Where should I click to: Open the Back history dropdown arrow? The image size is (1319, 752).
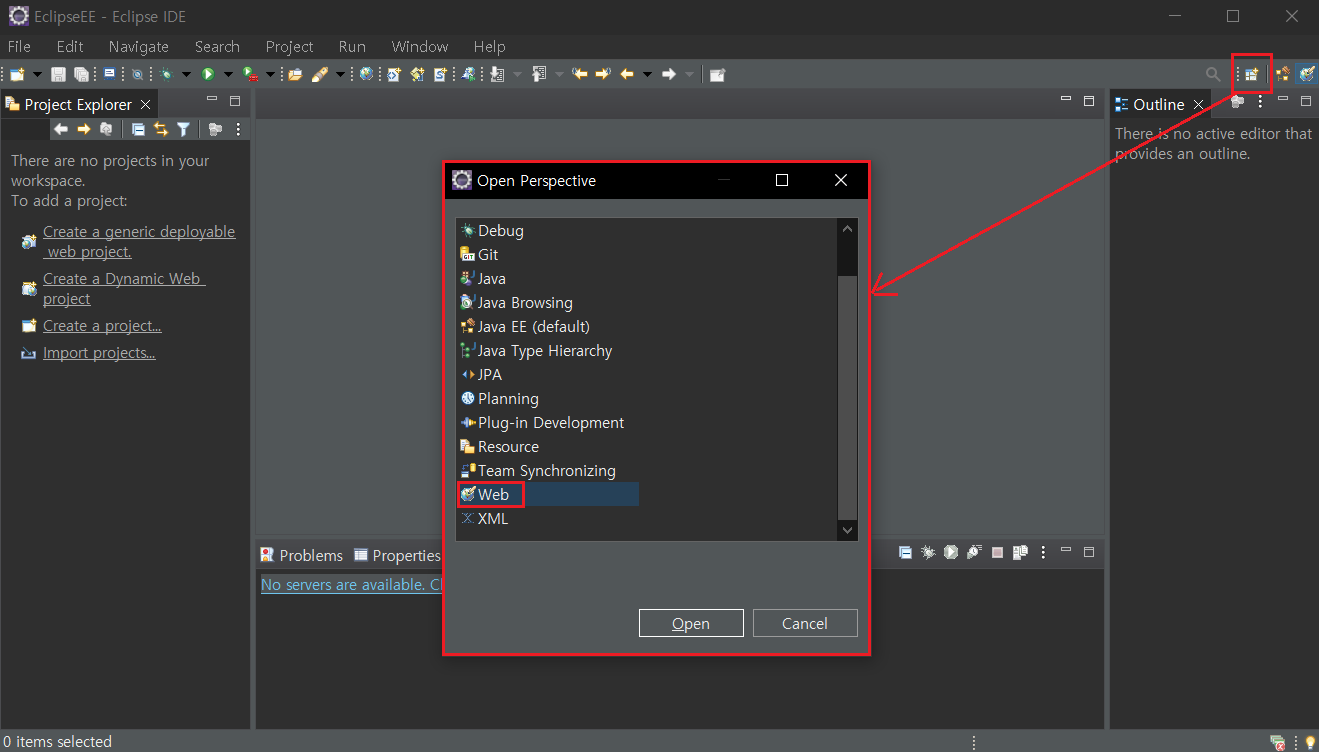coord(647,75)
